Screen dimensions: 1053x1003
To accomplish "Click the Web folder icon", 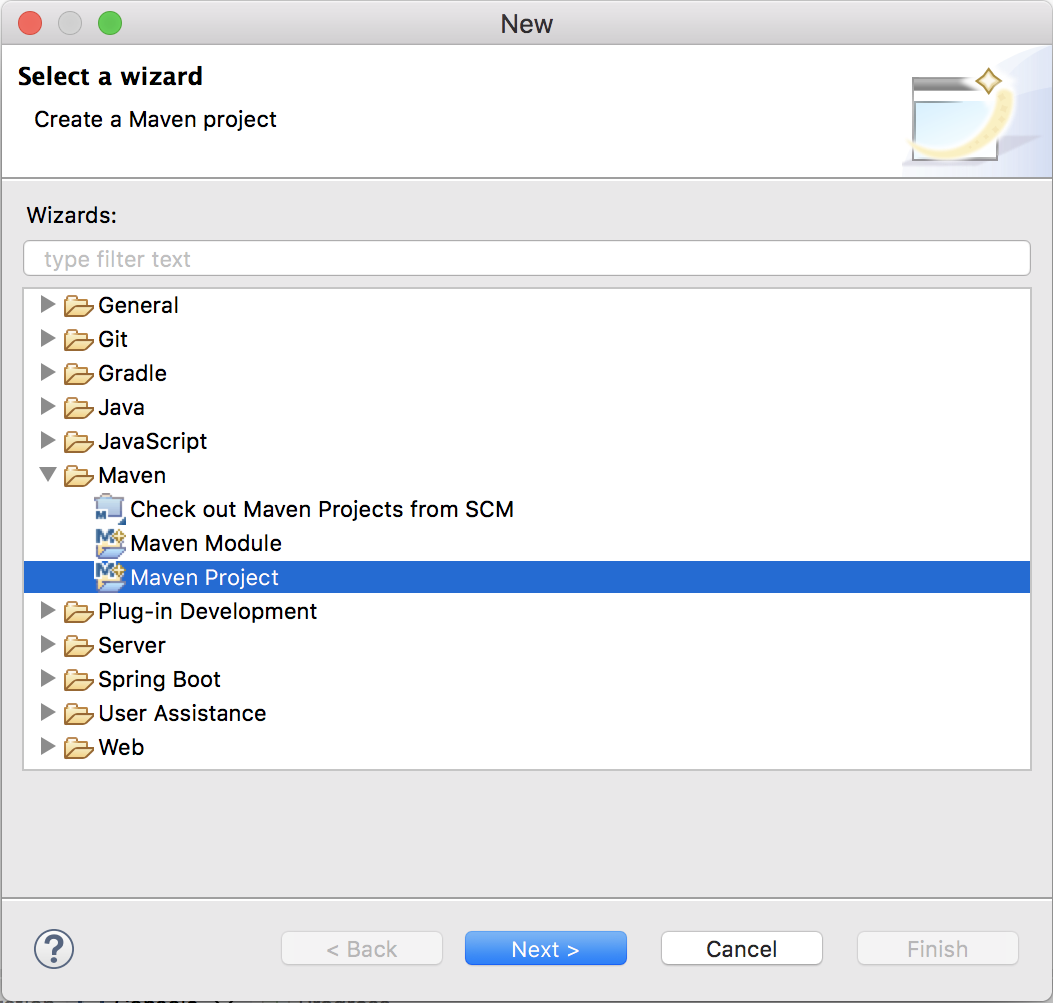I will [x=79, y=748].
